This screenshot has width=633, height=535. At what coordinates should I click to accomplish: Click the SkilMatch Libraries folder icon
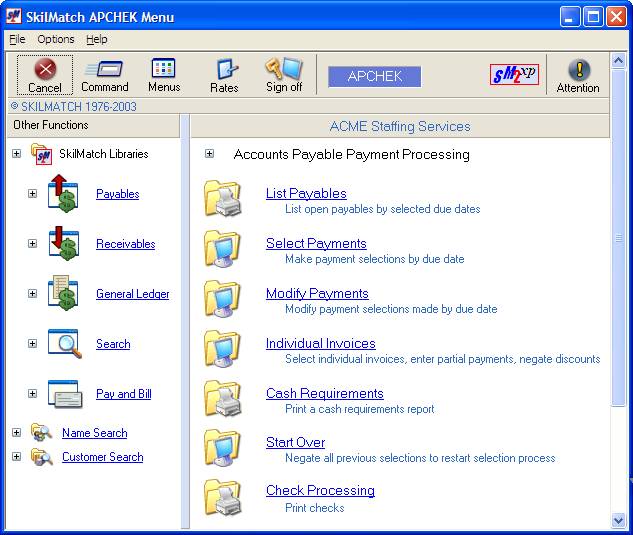coord(41,154)
